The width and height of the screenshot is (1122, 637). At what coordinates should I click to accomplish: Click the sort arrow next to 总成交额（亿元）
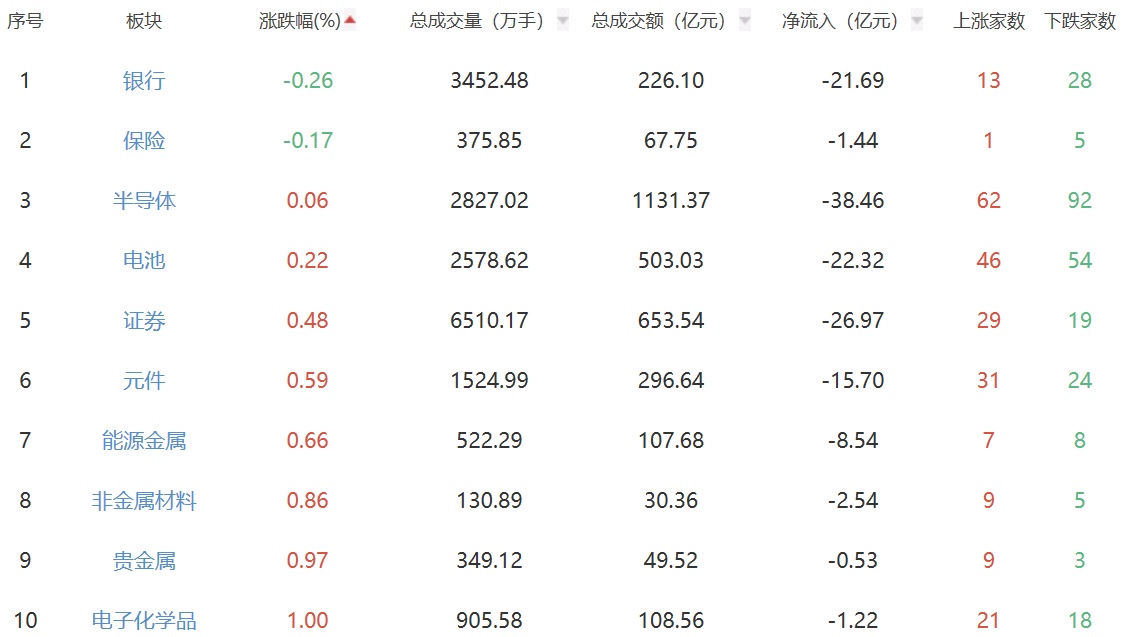coord(744,21)
